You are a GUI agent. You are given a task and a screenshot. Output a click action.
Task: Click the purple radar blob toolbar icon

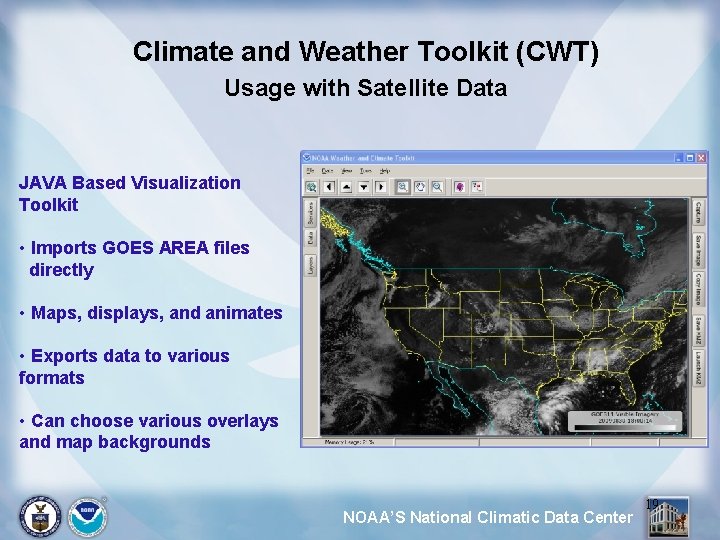coord(460,187)
